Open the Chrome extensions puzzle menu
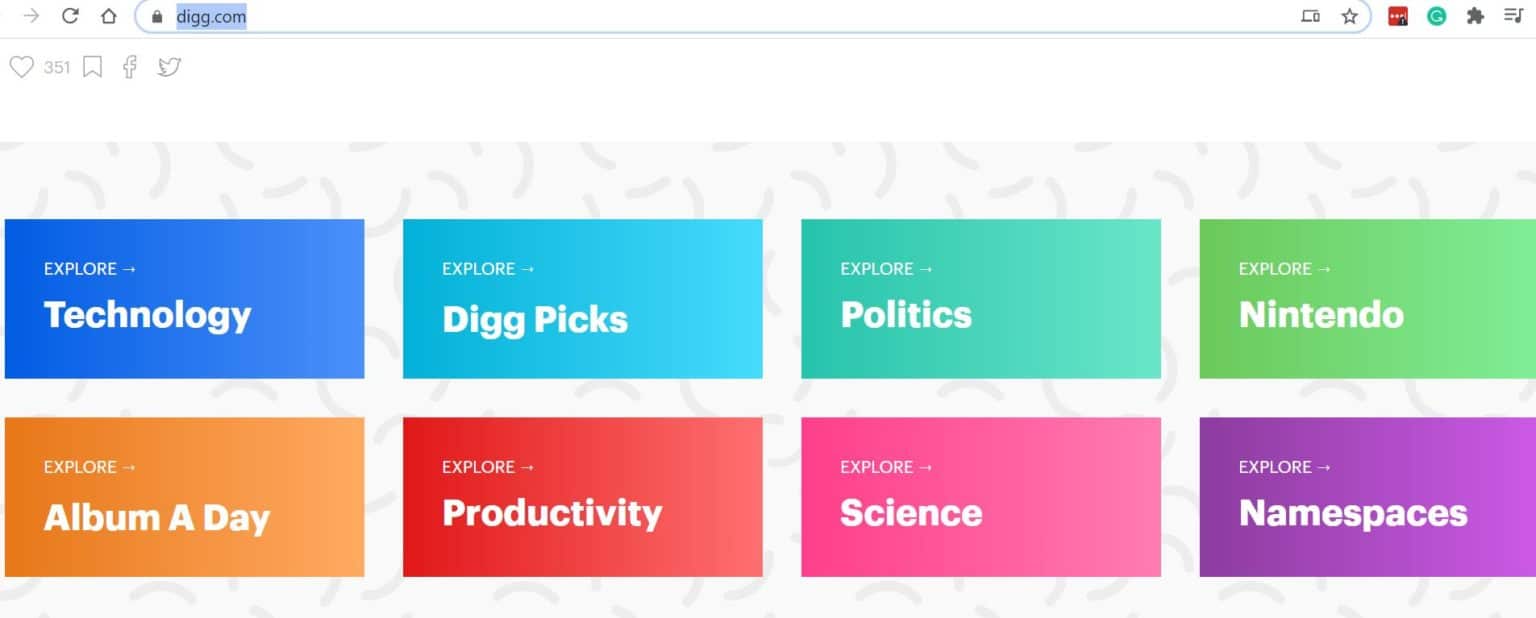1536x618 pixels. [1475, 16]
